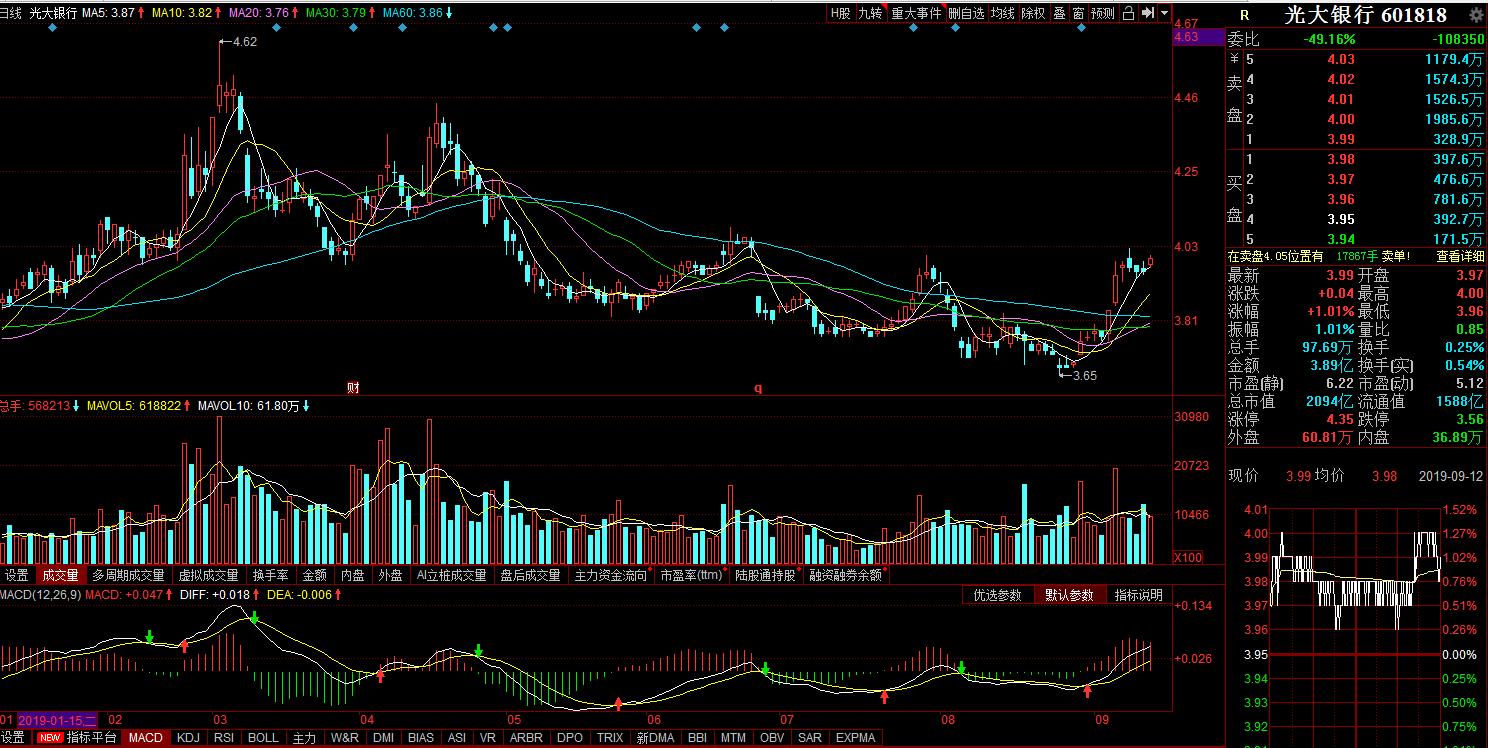Select the MACD indicator tab

pos(146,738)
